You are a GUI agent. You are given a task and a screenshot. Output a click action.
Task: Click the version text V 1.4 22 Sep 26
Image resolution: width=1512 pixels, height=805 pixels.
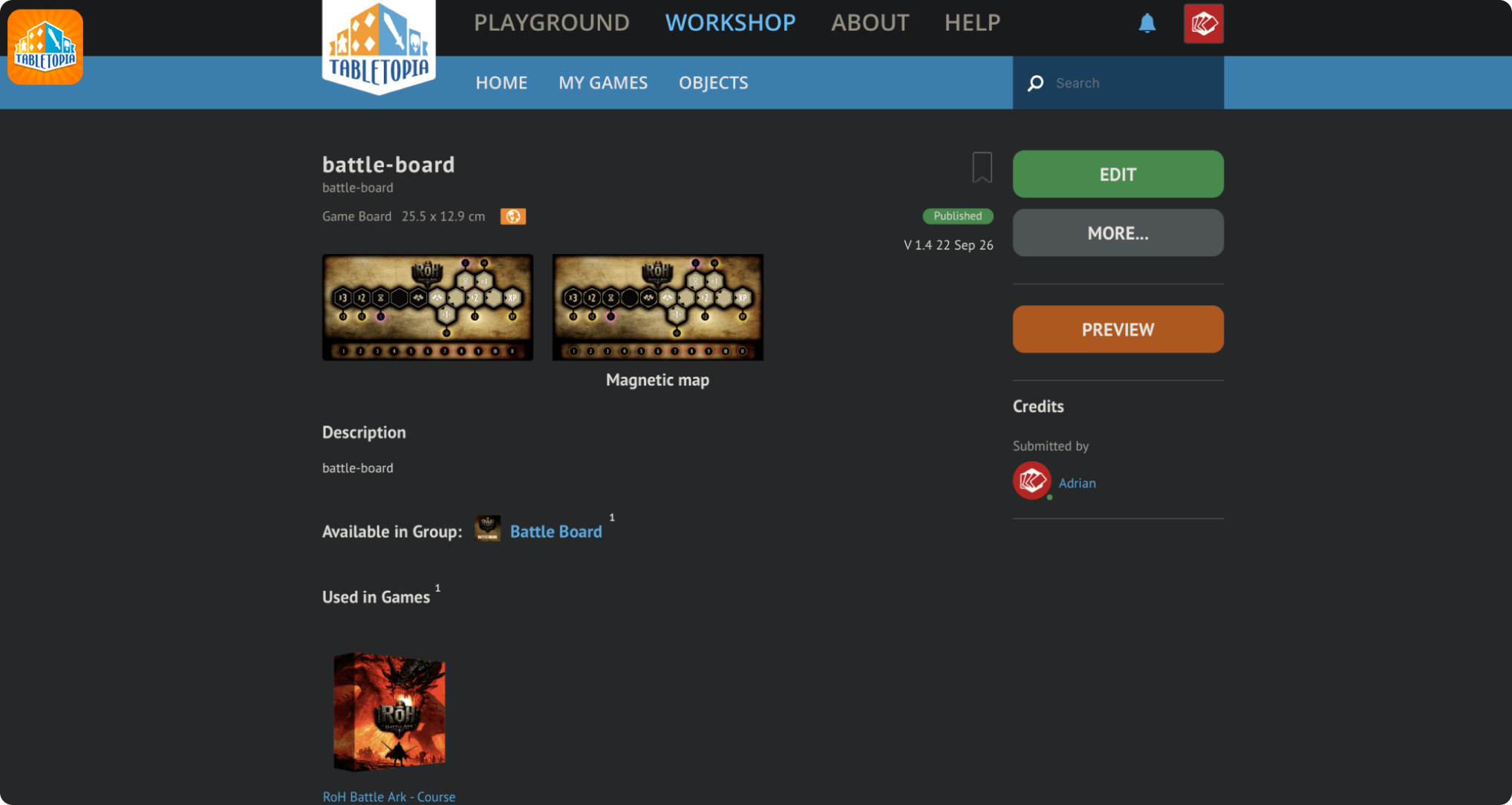tap(948, 245)
